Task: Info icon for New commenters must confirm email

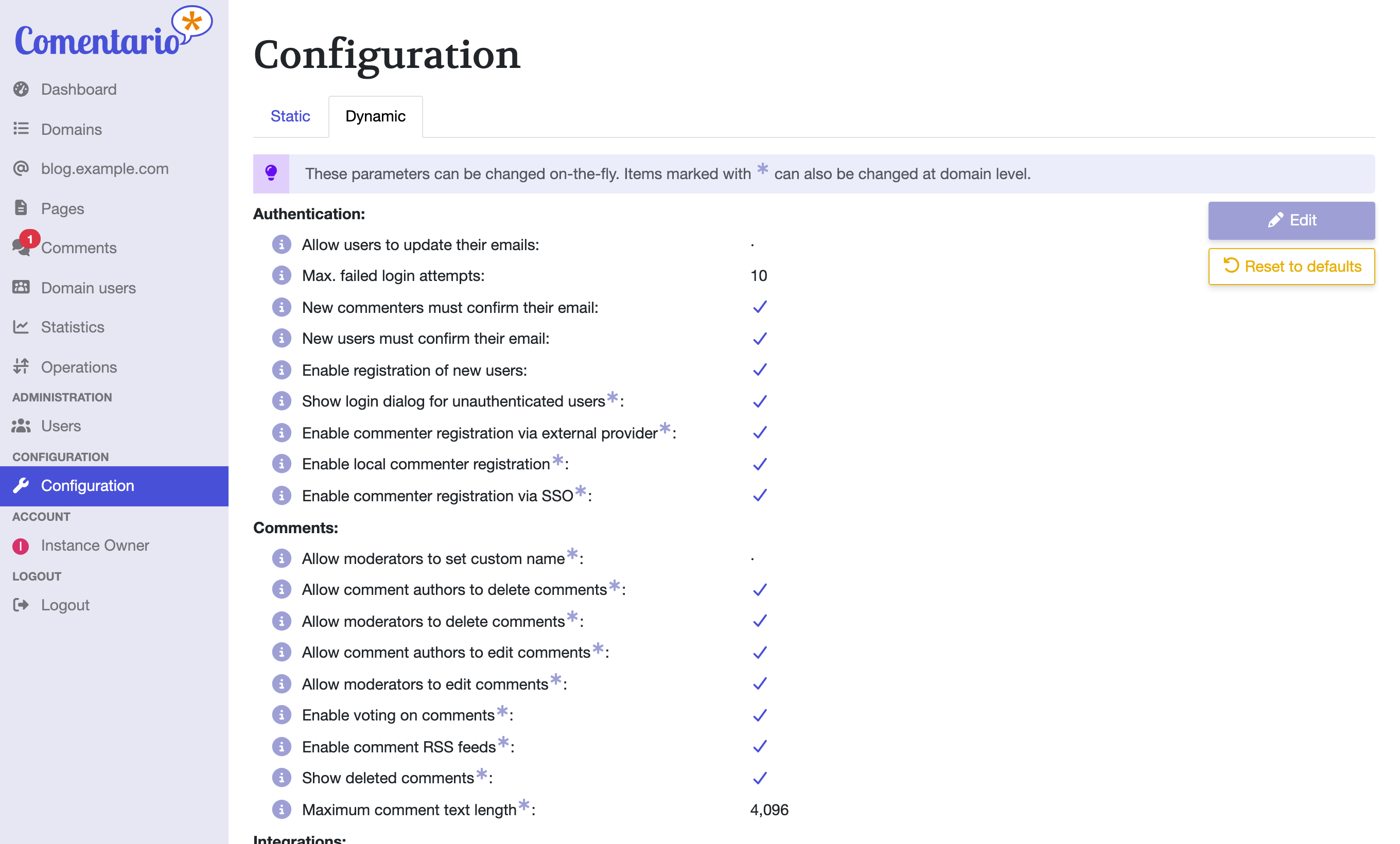Action: 281,307
